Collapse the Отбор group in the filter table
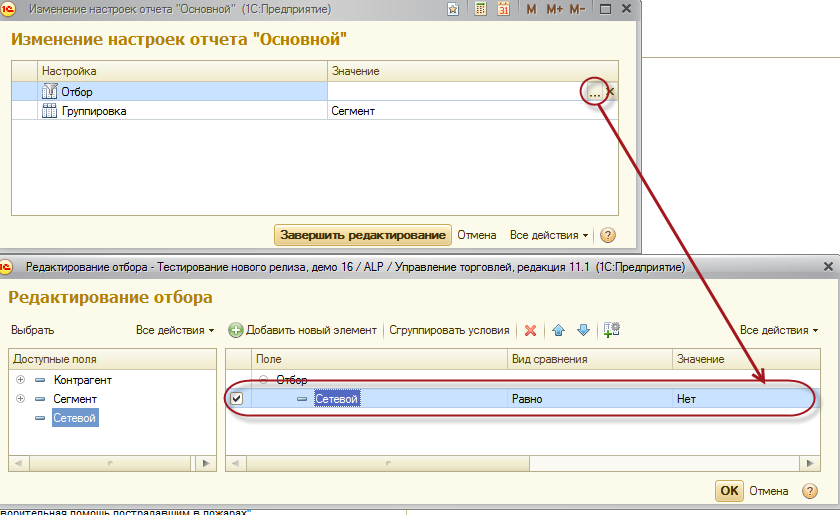This screenshot has height=515, width=840. pos(264,379)
